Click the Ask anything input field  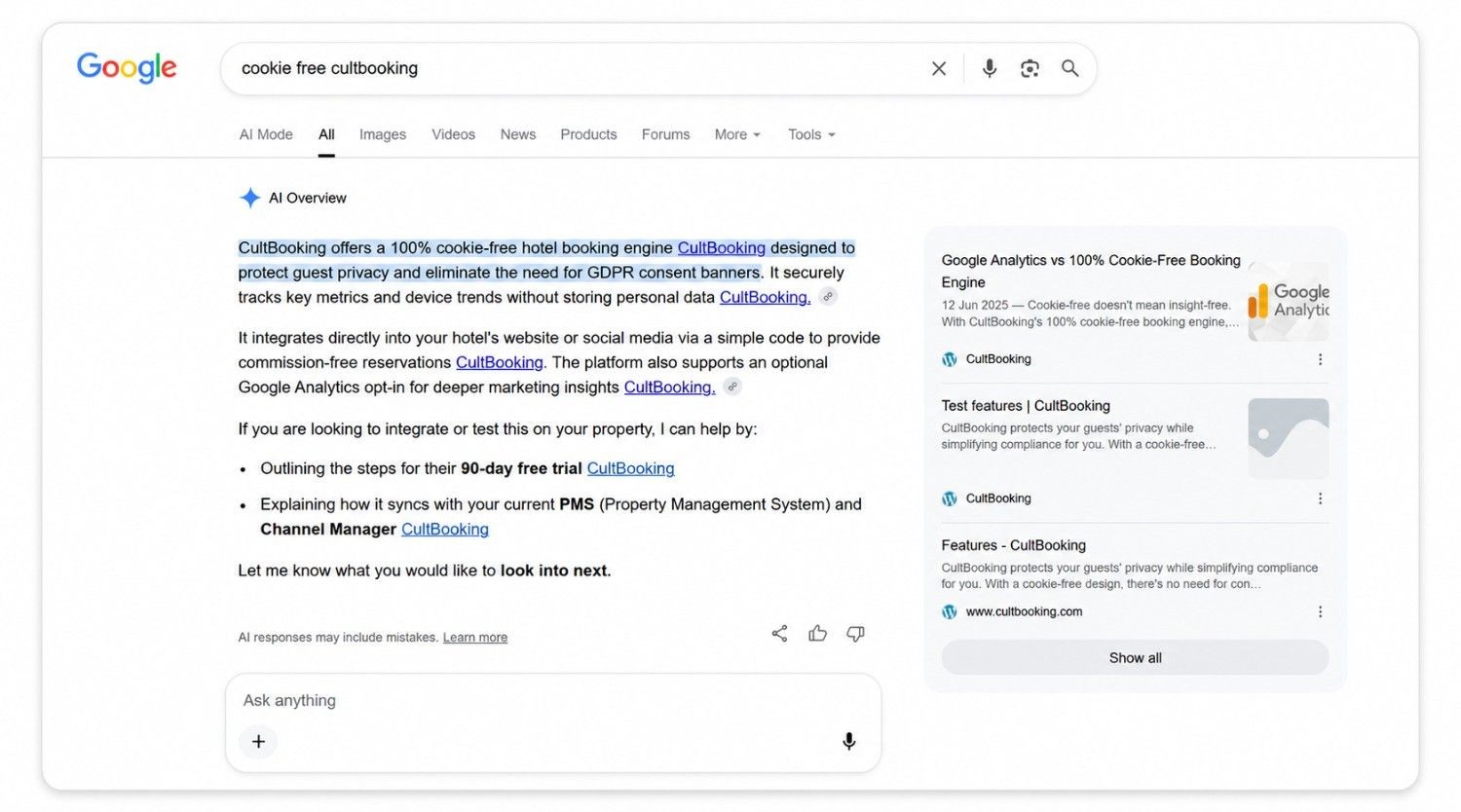tap(552, 700)
